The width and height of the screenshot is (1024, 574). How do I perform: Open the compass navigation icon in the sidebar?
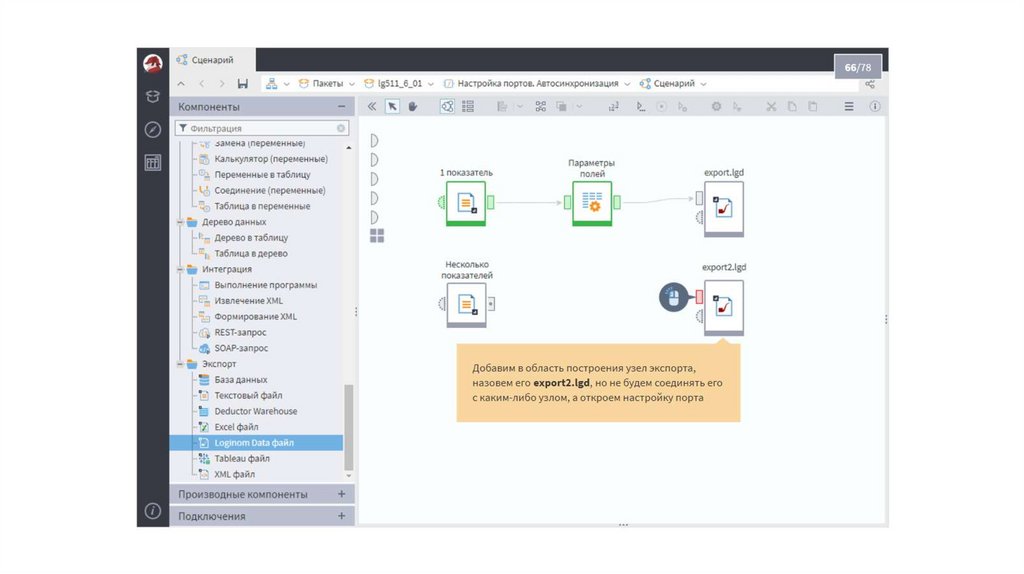click(152, 129)
